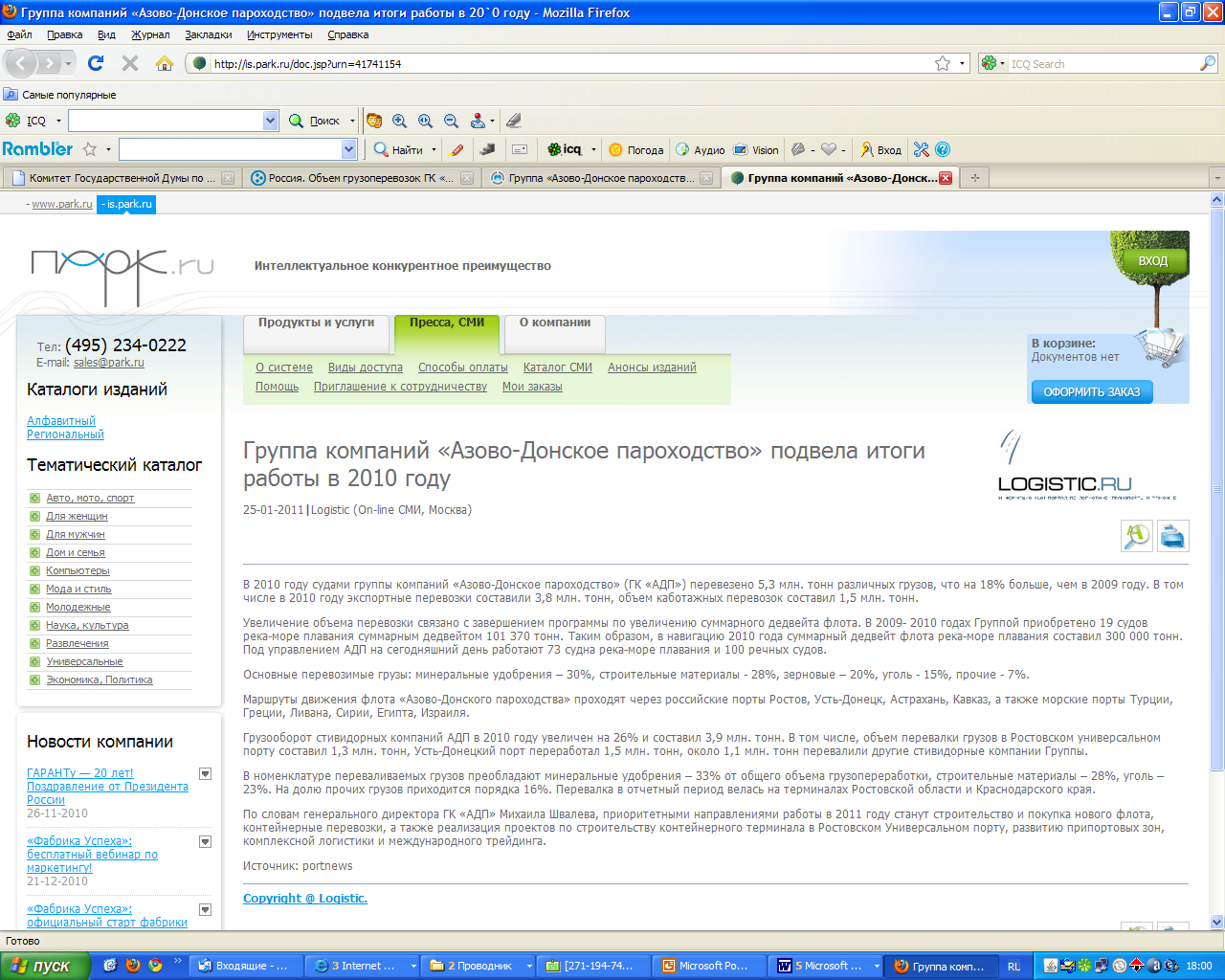Open Vision in Rambler toolbar

(x=756, y=149)
